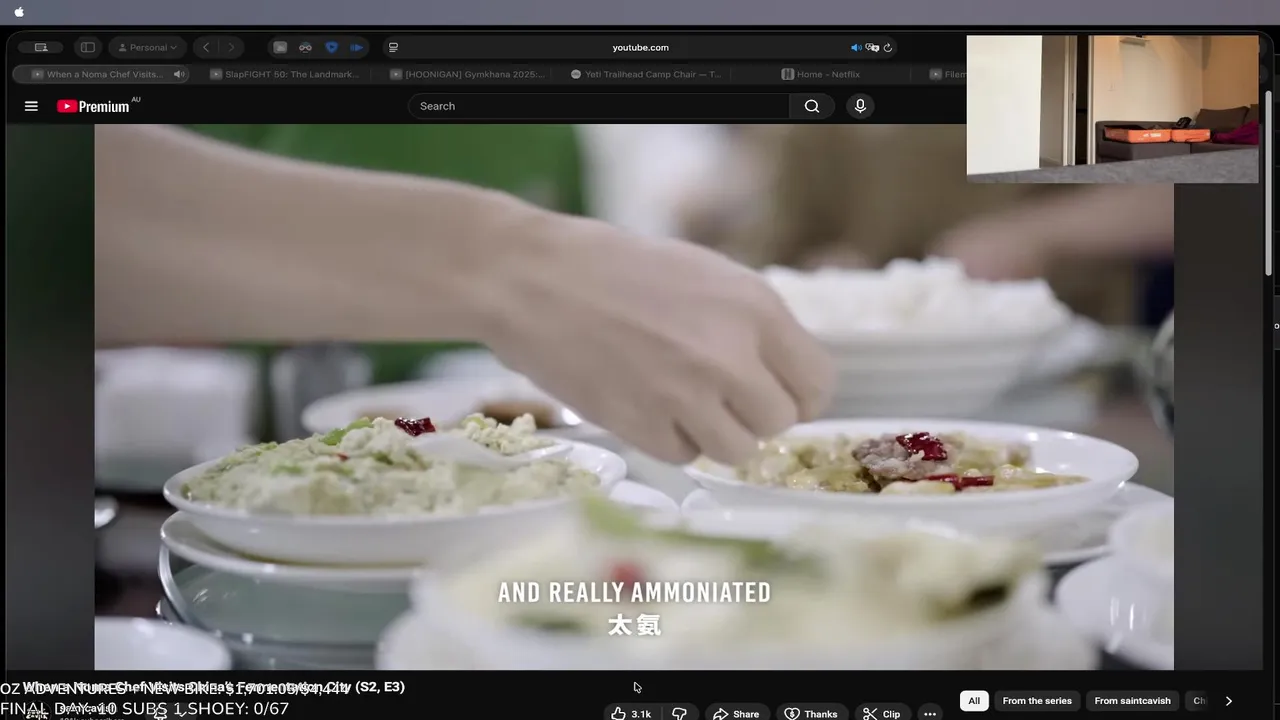Image resolution: width=1280 pixels, height=720 pixels.
Task: Click the webcam overlay thumbnail
Action: point(1112,109)
